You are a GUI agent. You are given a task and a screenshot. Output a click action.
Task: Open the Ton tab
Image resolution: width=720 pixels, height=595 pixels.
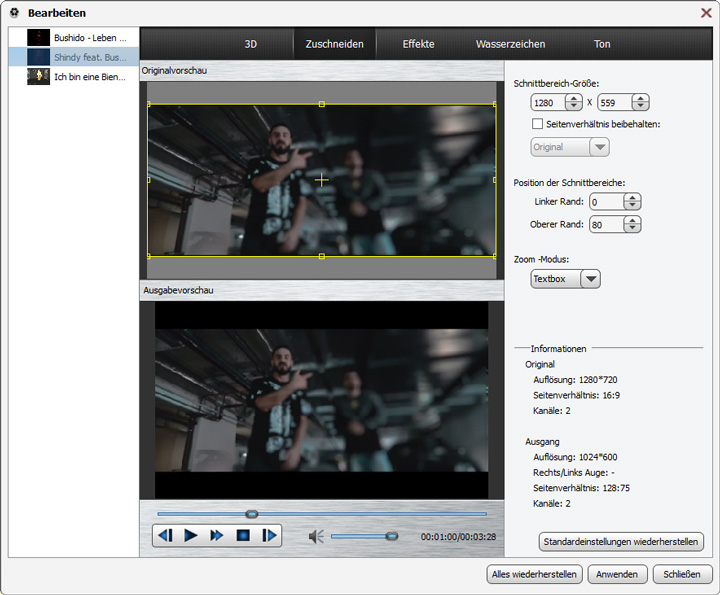tap(602, 44)
